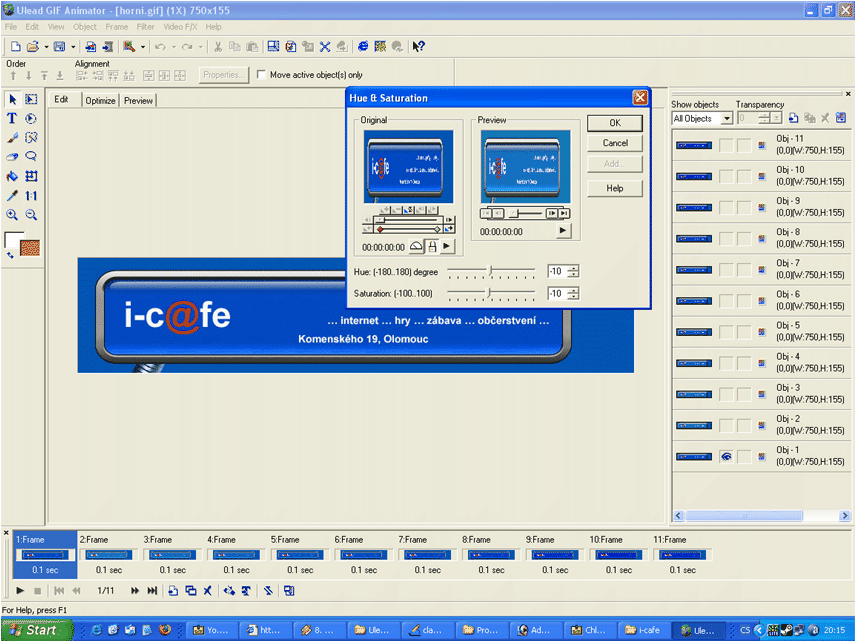Swap foreground and background colors arrow
This screenshot has height=641, width=855.
(x=10, y=255)
